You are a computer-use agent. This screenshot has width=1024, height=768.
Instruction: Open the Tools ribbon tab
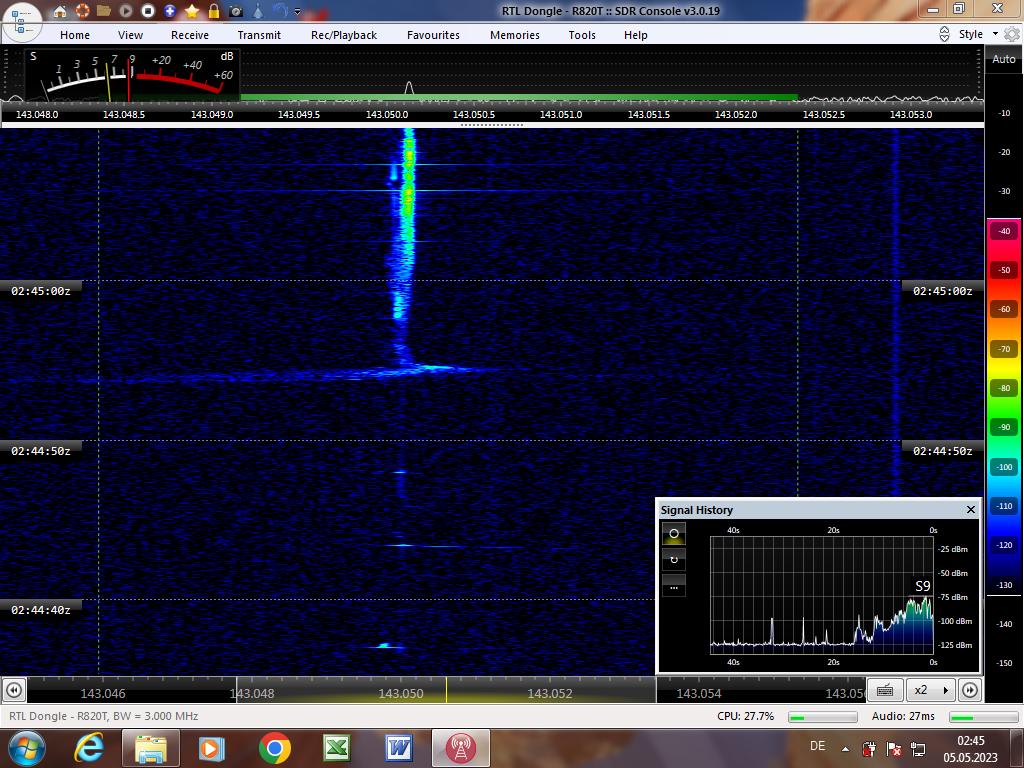(582, 35)
